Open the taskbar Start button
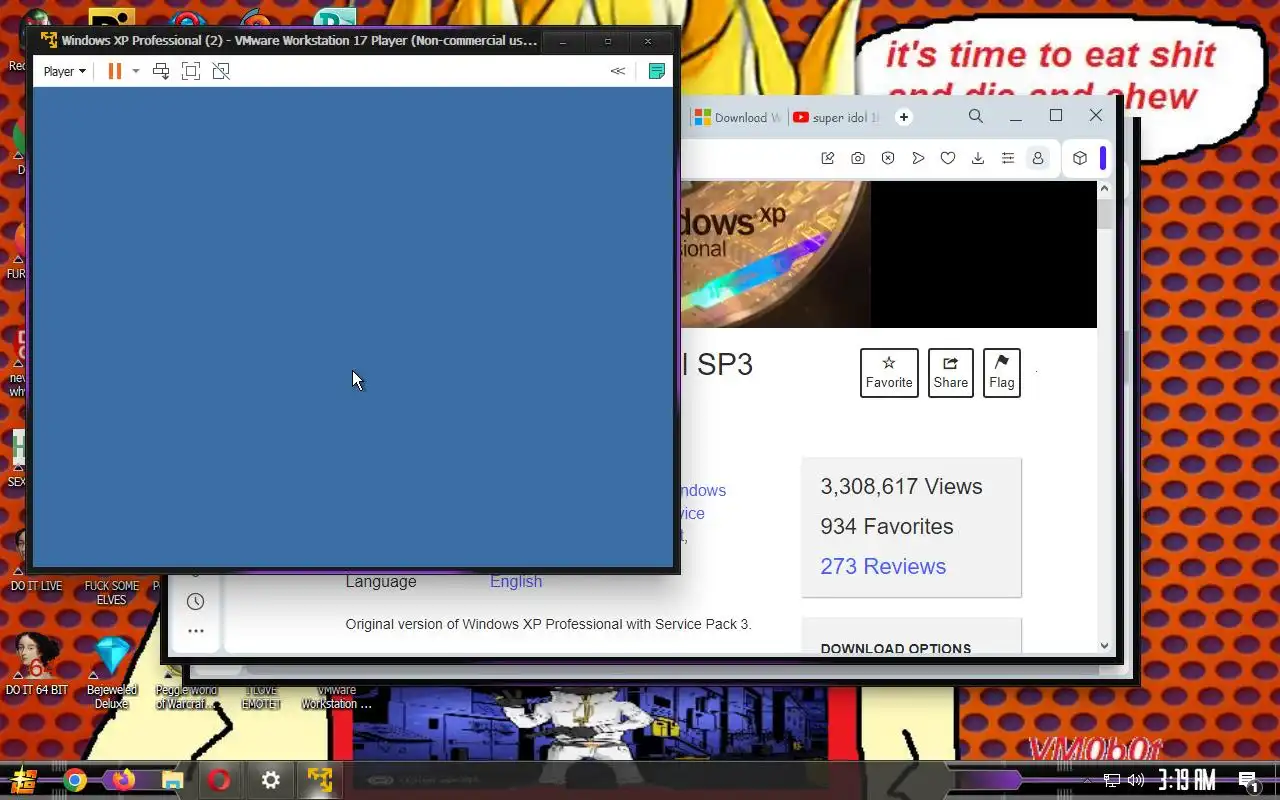 24,780
